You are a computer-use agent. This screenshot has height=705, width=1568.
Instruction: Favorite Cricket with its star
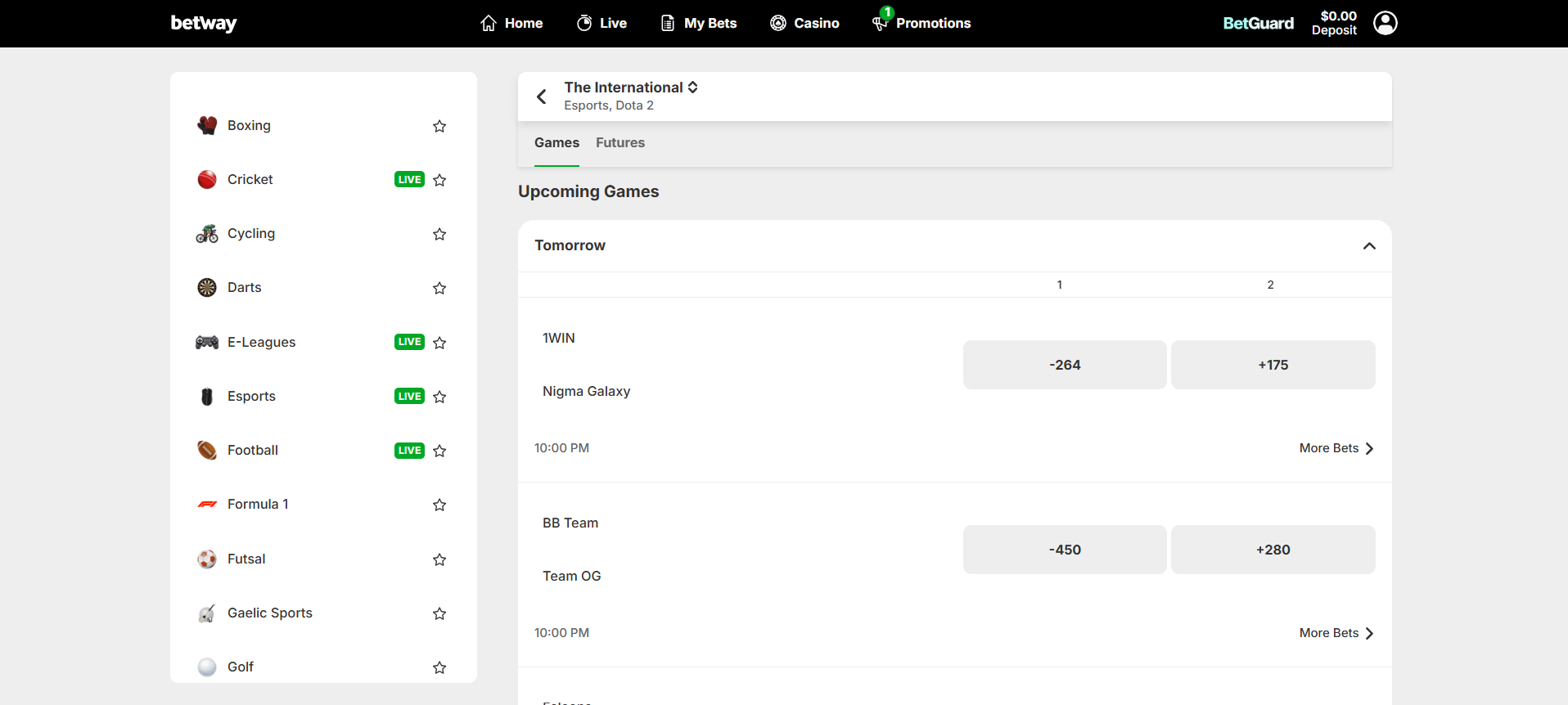click(x=439, y=180)
